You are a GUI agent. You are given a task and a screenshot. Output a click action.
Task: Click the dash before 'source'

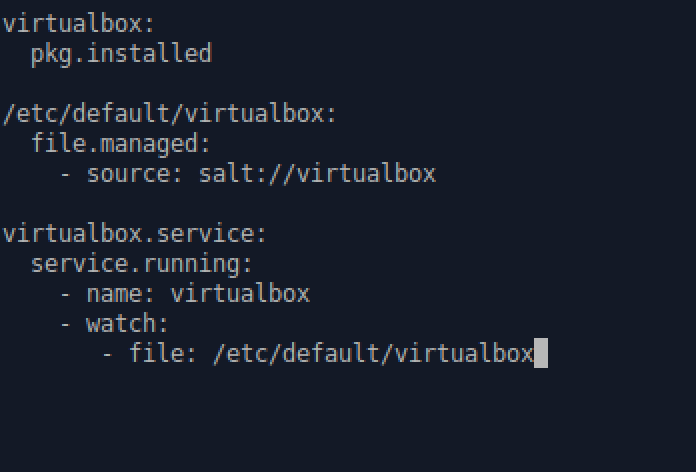point(65,173)
